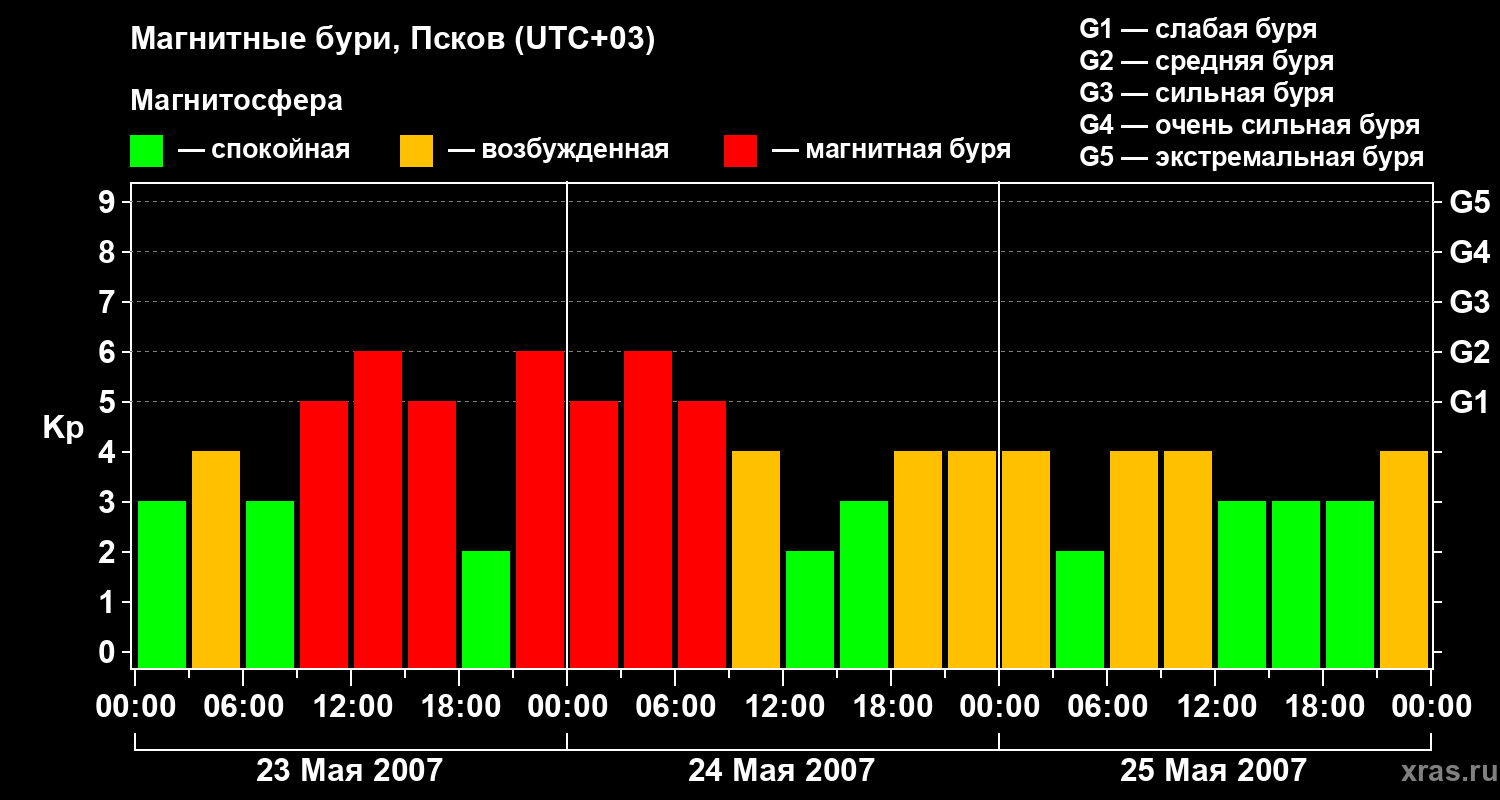Image resolution: width=1500 pixels, height=800 pixels.
Task: Click the 'G5 — экстремальная буря' description line
Action: click(x=1252, y=157)
